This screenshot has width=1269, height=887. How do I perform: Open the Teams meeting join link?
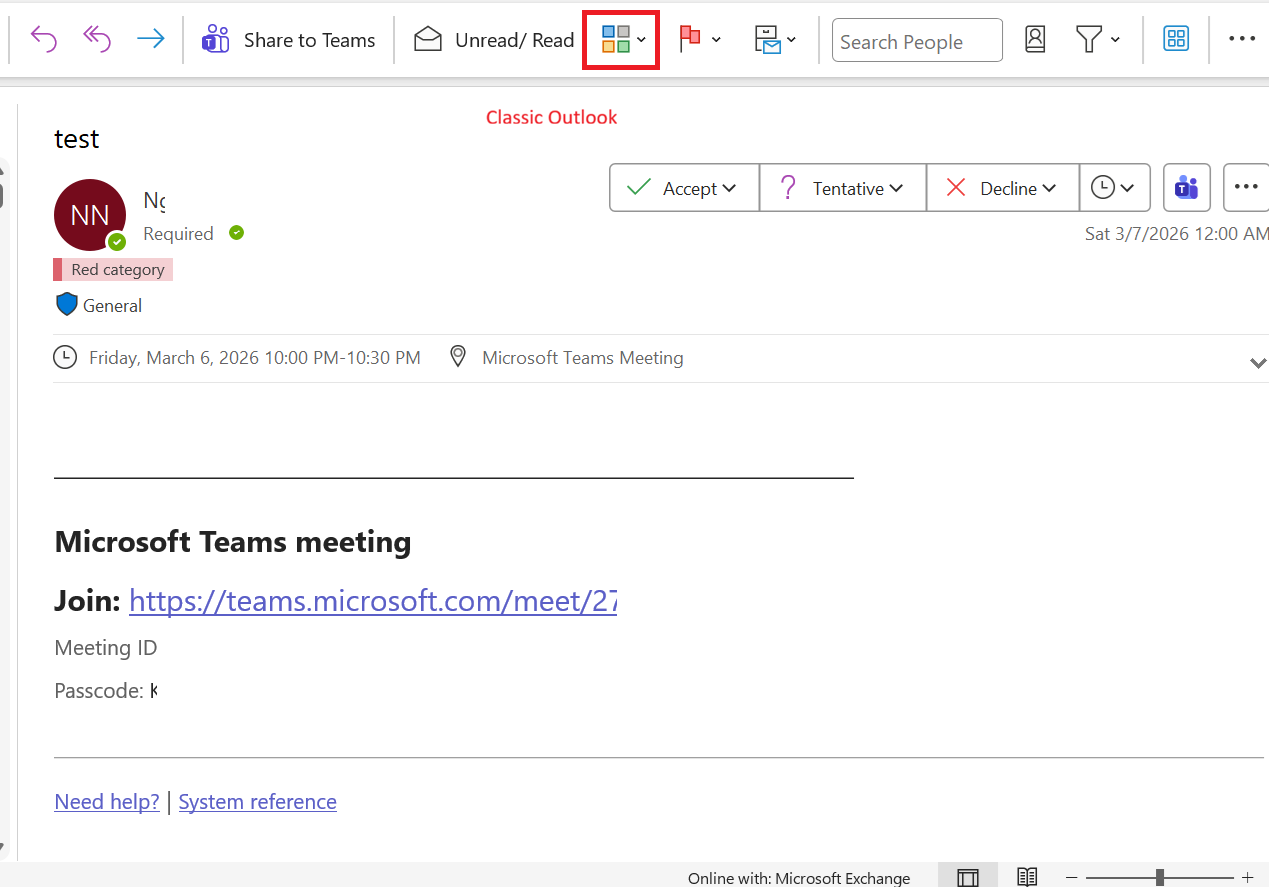(x=373, y=601)
